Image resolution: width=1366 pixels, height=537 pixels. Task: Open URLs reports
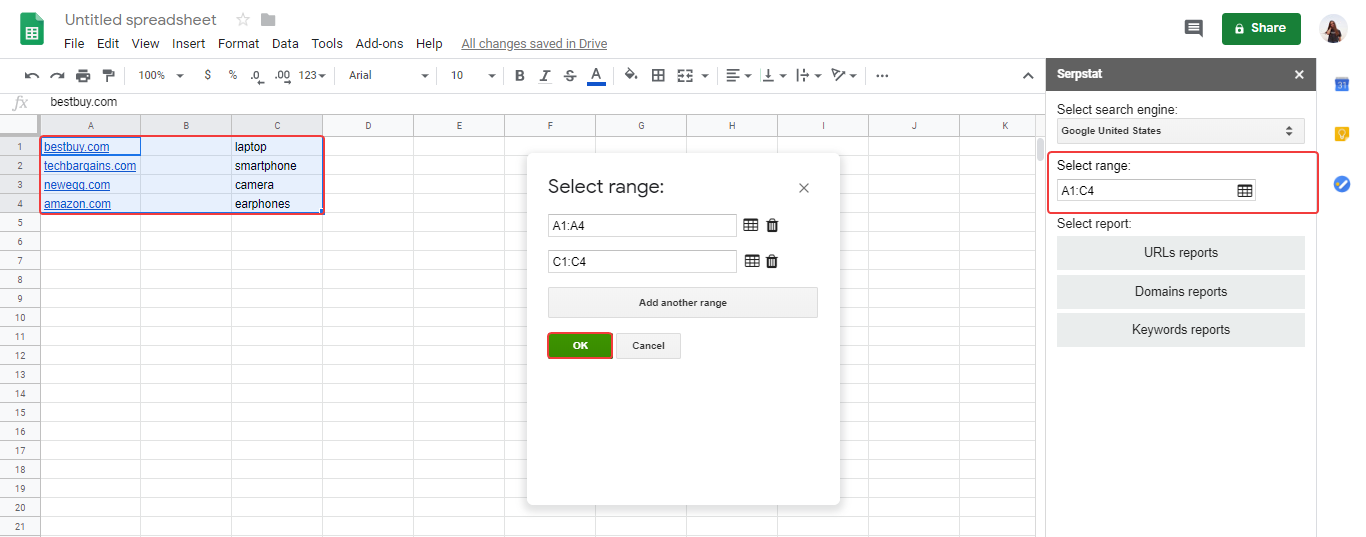click(1180, 253)
